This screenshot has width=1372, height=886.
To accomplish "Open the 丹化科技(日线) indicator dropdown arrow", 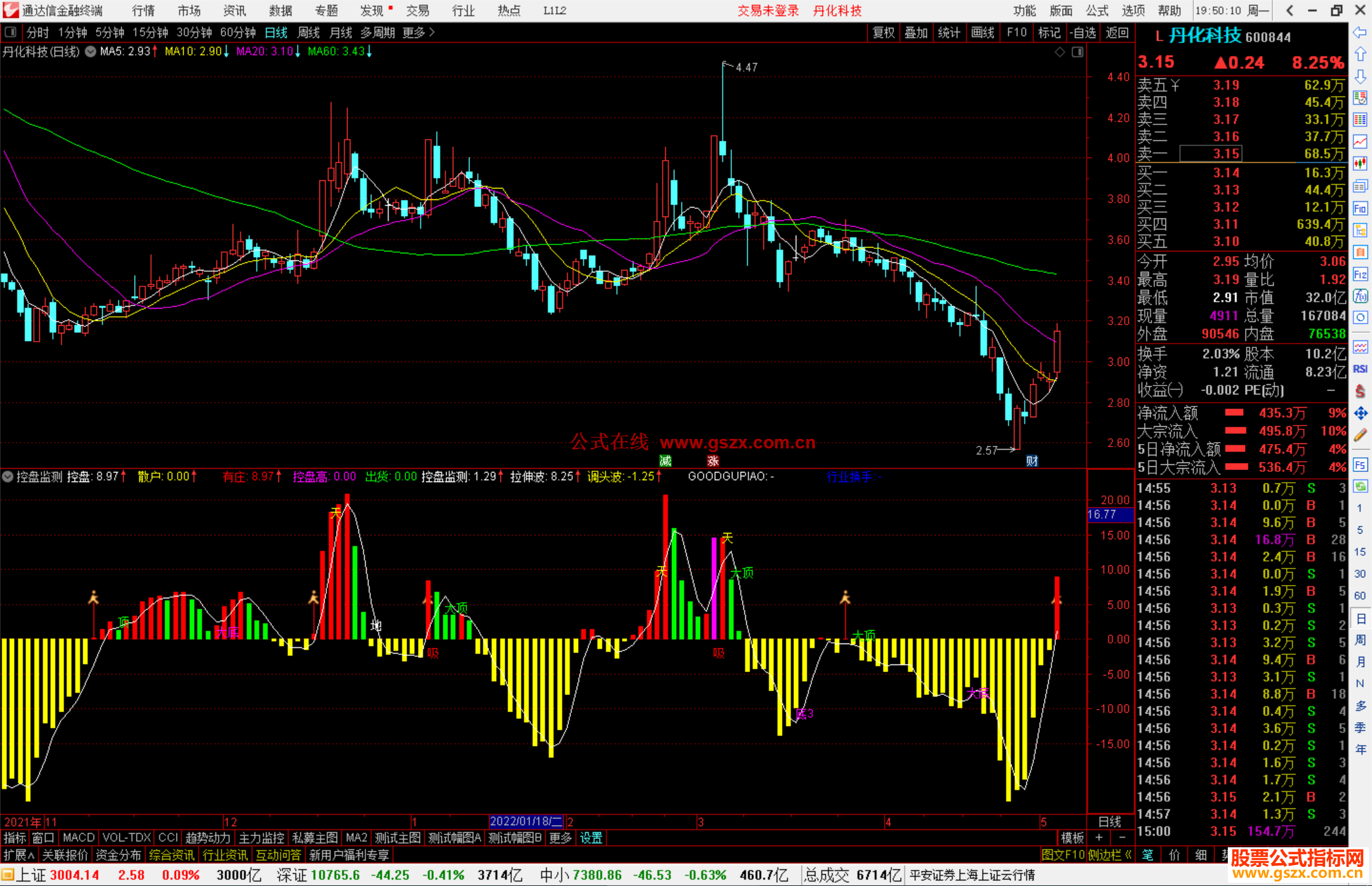I will pyautogui.click(x=91, y=51).
